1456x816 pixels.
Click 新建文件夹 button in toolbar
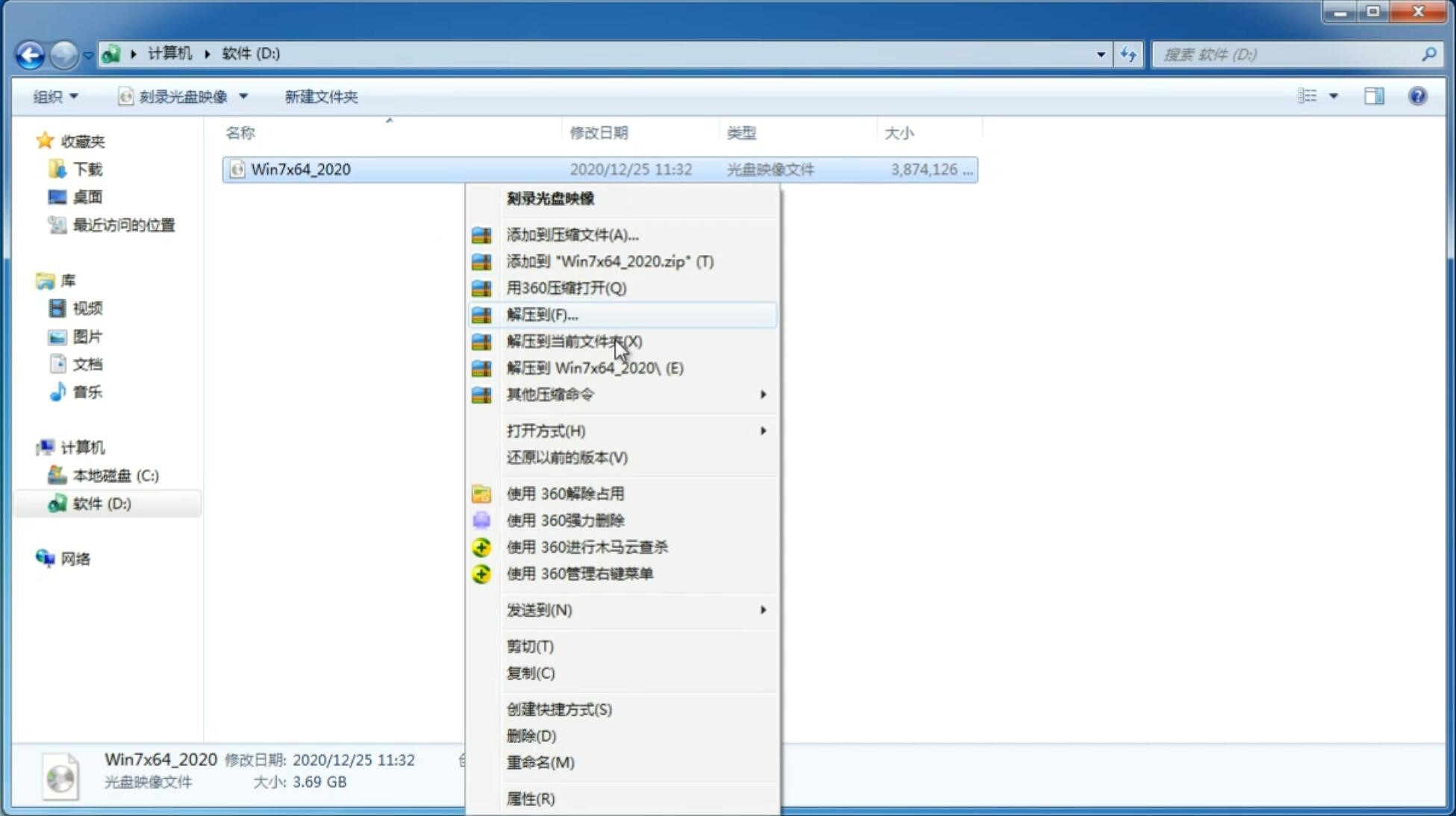[321, 96]
